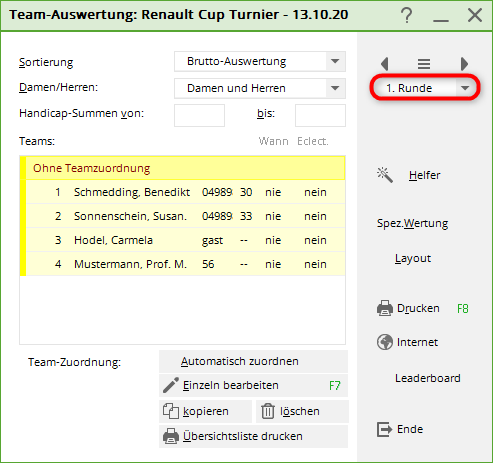Click the Ende exit icon
This screenshot has height=463, width=493.
pos(384,429)
